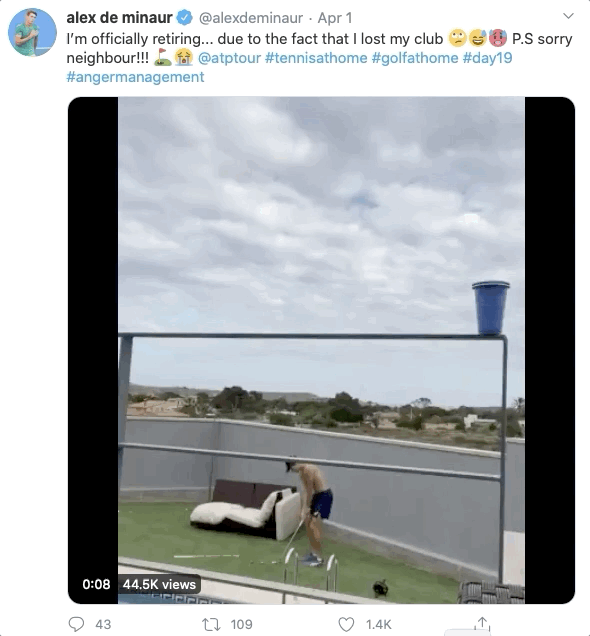Click the blue verified badge

point(185,17)
